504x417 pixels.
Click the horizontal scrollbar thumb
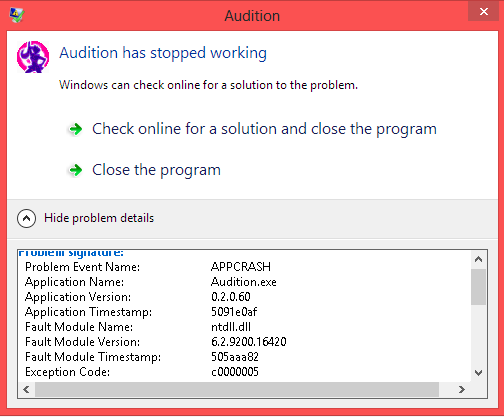click(237, 389)
